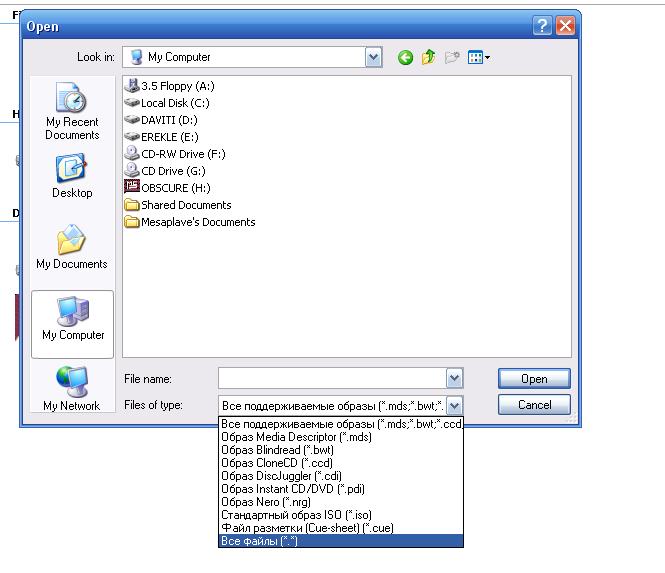Click the Back navigation arrow icon

coord(405,57)
